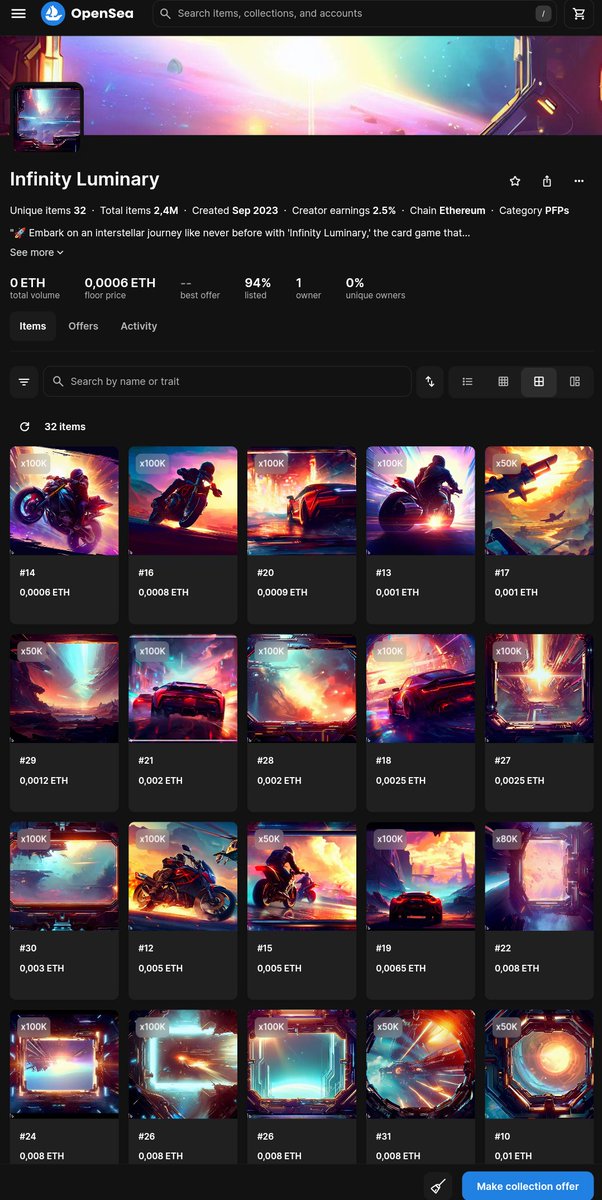Click Make collection offer button
This screenshot has width=602, height=1200.
tap(528, 1186)
